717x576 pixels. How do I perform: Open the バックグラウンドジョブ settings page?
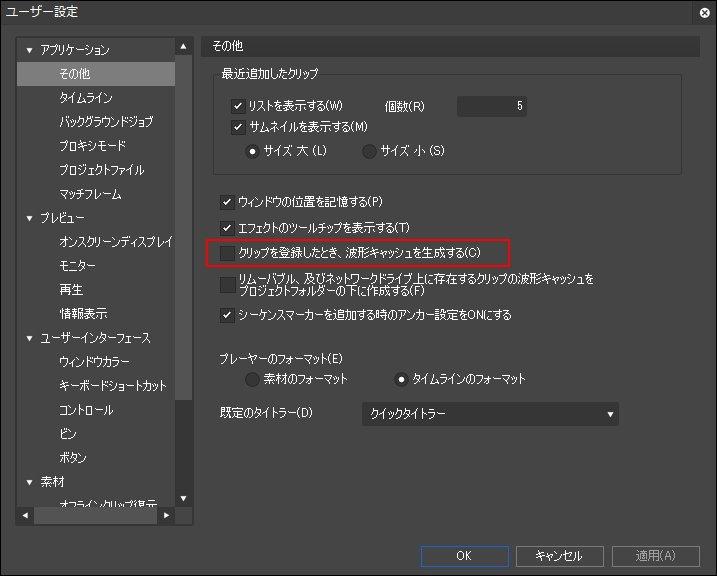[x=106, y=122]
